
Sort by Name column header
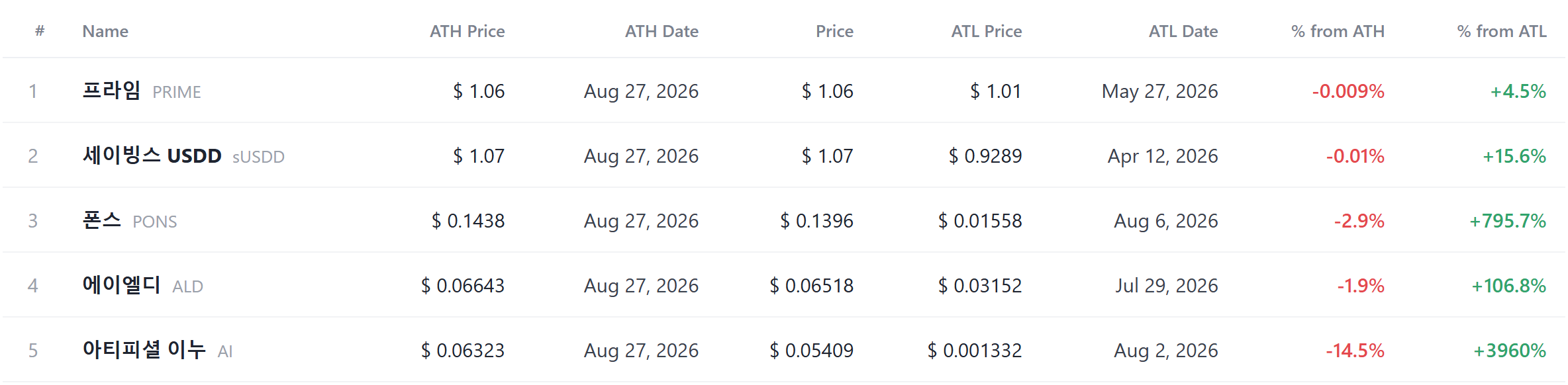click(105, 31)
